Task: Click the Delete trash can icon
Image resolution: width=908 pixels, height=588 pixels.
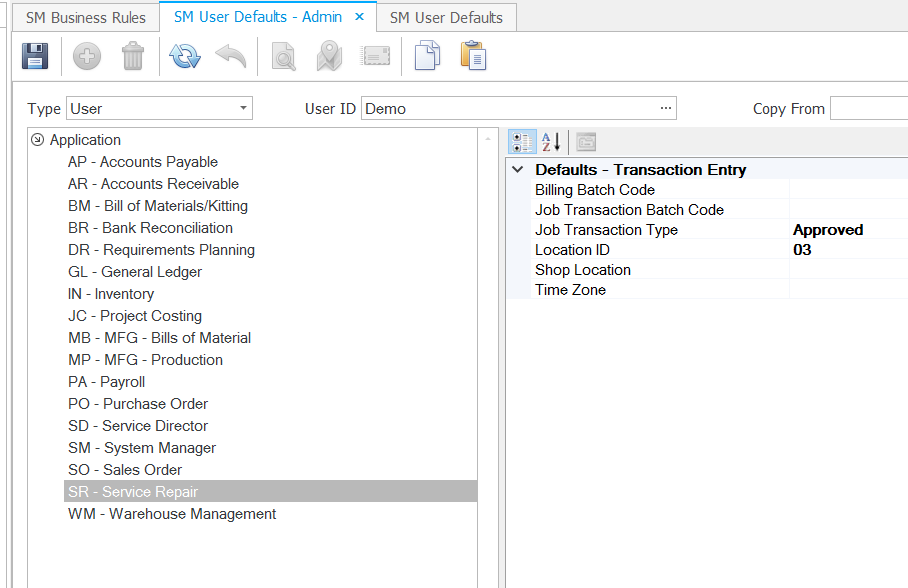Action: [x=133, y=57]
